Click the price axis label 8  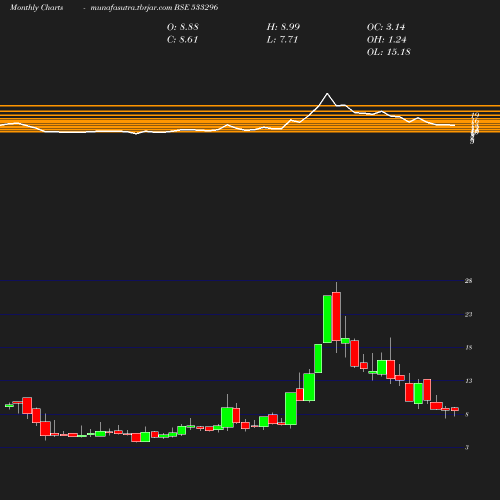pos(467,414)
